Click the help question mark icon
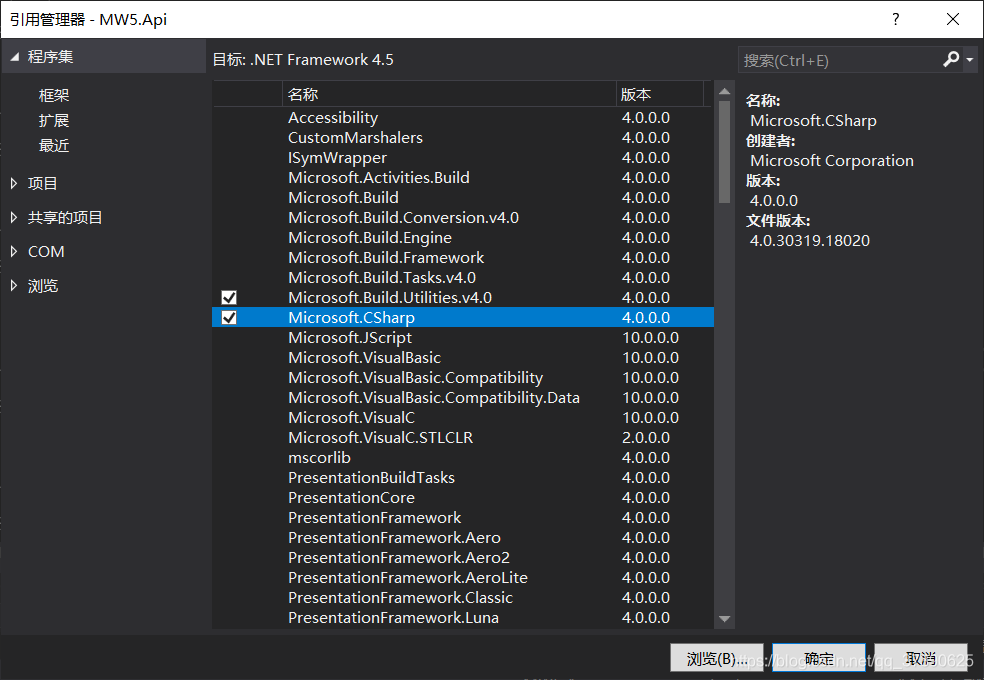984x680 pixels. 895,19
